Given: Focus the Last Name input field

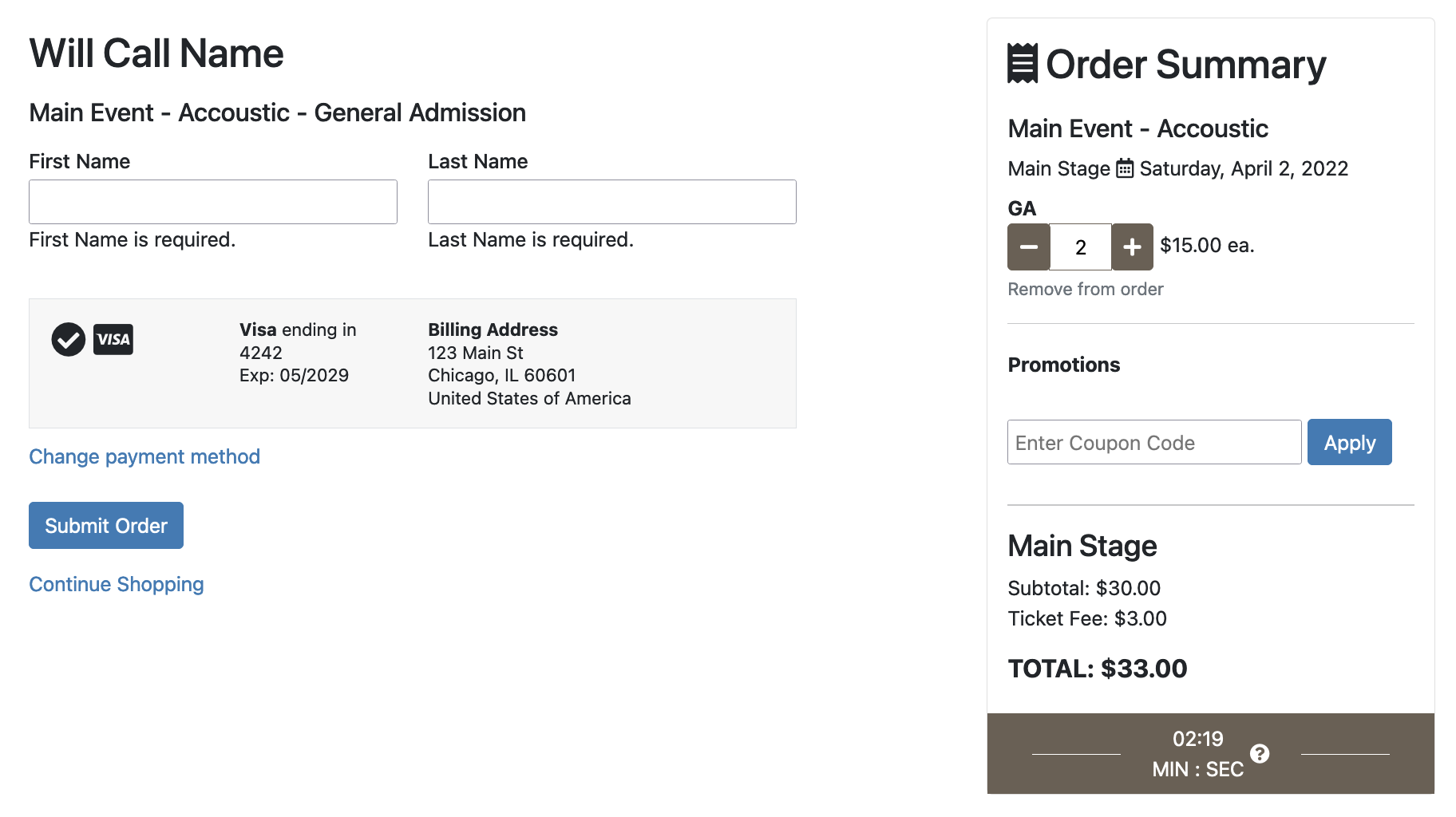Looking at the screenshot, I should [x=611, y=202].
